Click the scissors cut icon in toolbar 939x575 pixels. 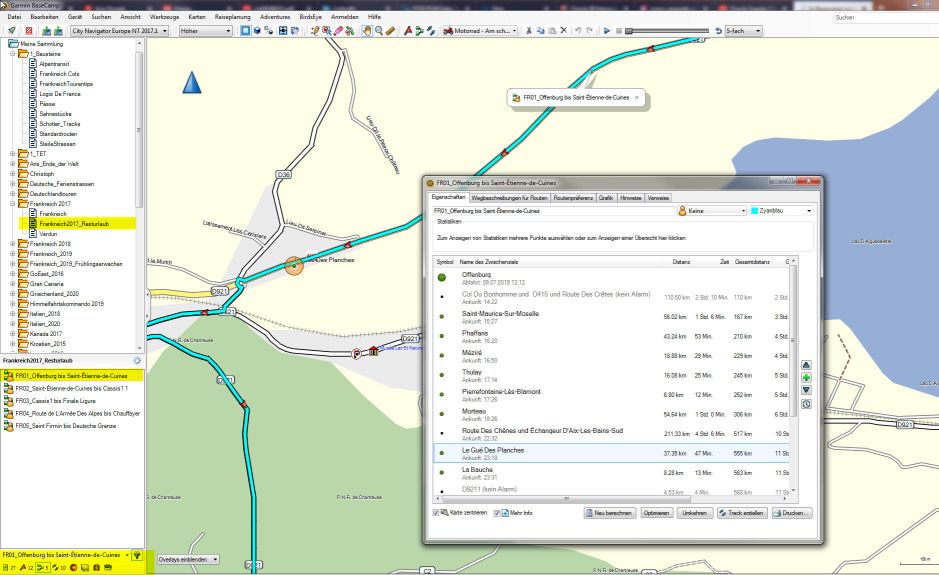529,31
